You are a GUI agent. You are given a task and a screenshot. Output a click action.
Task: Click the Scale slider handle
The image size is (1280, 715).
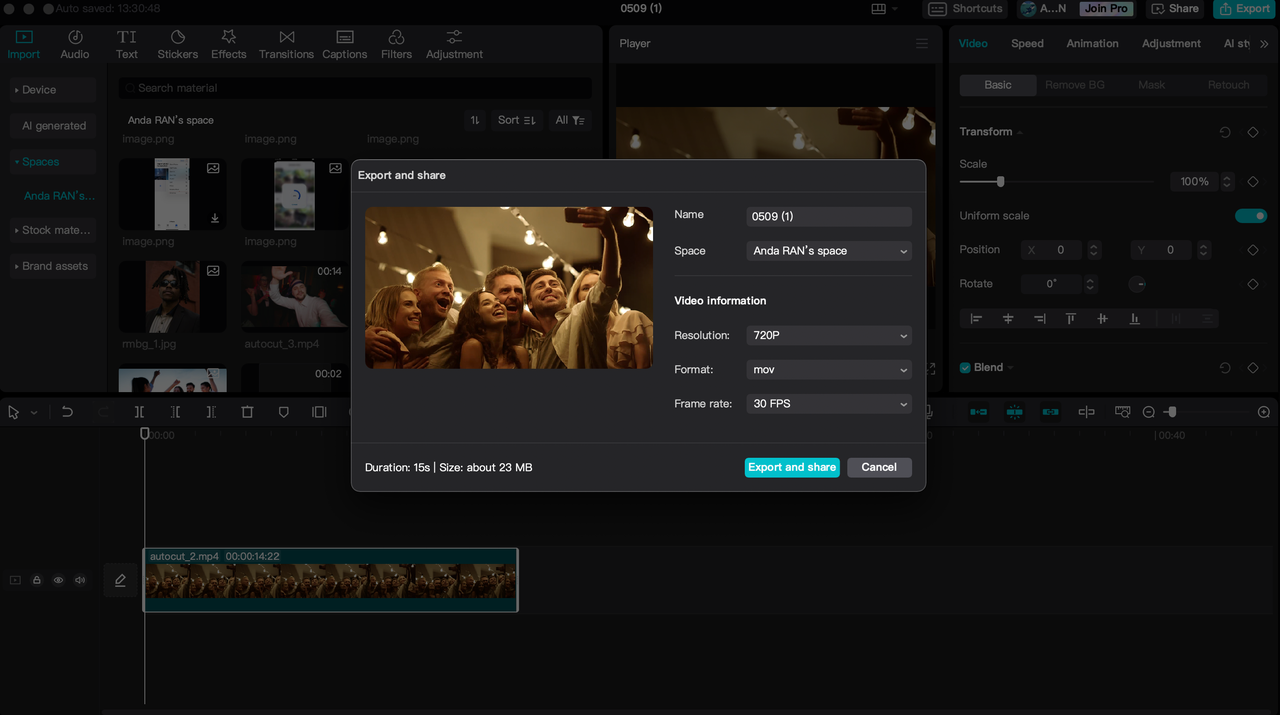pyautogui.click(x=1000, y=182)
